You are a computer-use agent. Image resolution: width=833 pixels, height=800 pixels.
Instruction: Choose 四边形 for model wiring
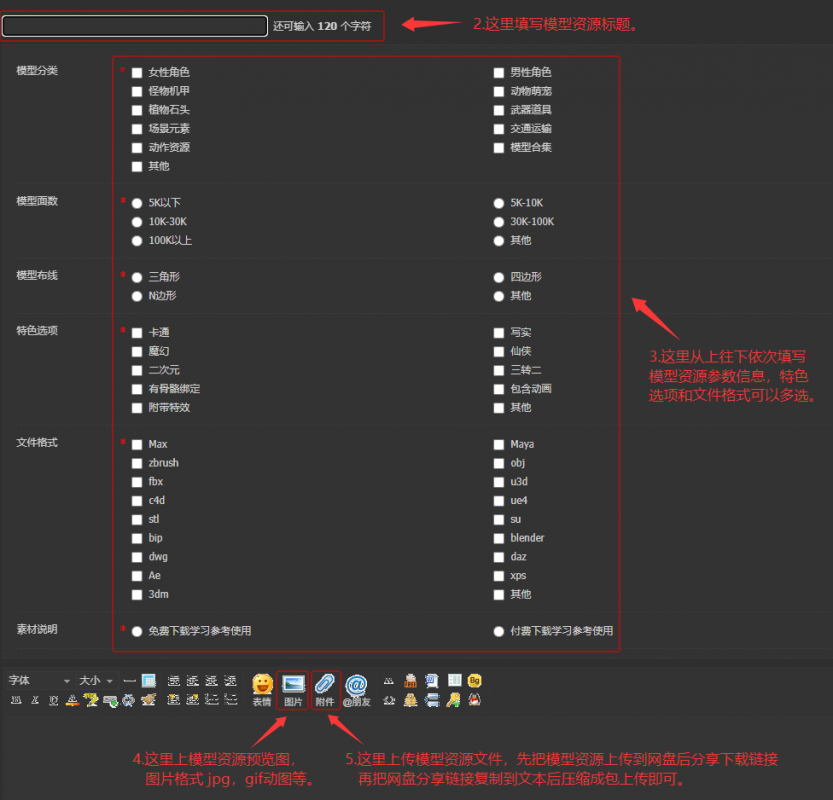(498, 277)
